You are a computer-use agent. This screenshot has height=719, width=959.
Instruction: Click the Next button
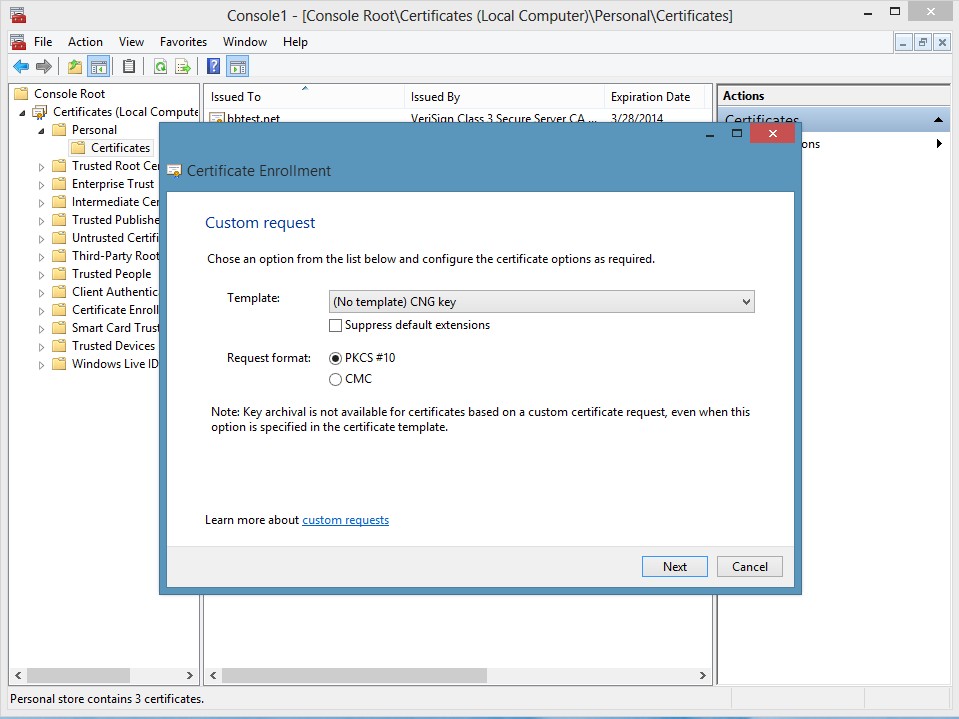point(675,566)
